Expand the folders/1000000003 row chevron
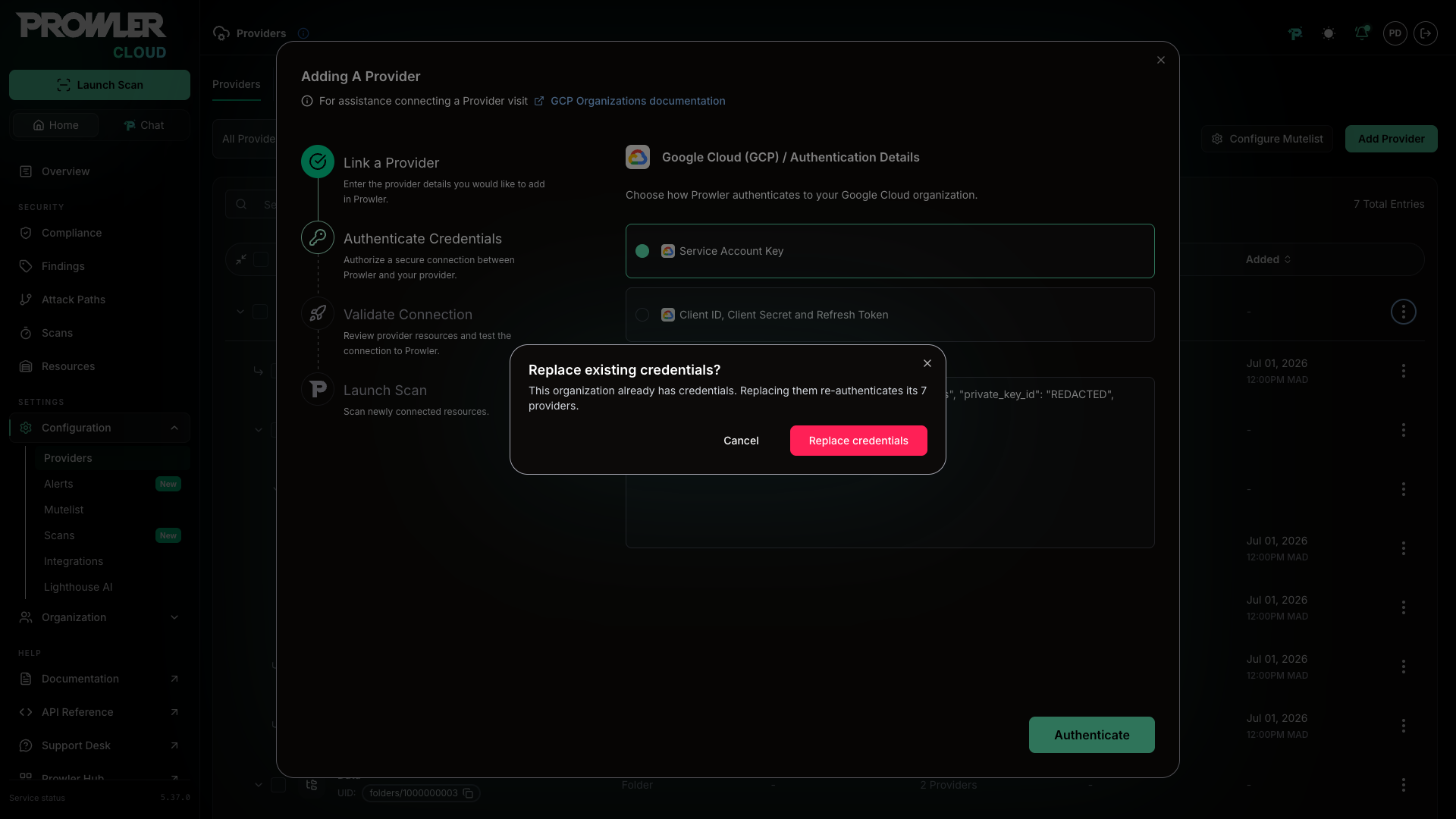The image size is (1456, 819). tap(259, 785)
